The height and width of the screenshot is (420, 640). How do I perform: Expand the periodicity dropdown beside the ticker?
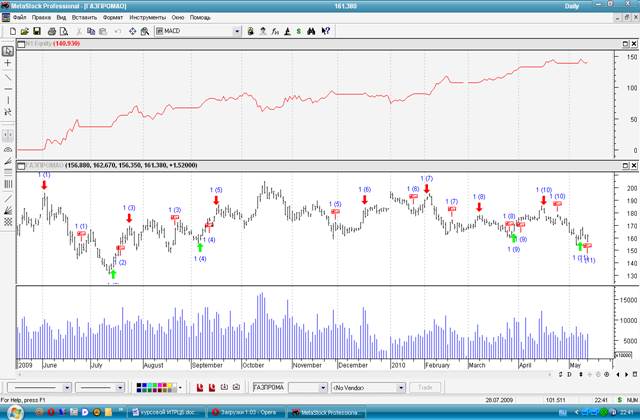323,388
